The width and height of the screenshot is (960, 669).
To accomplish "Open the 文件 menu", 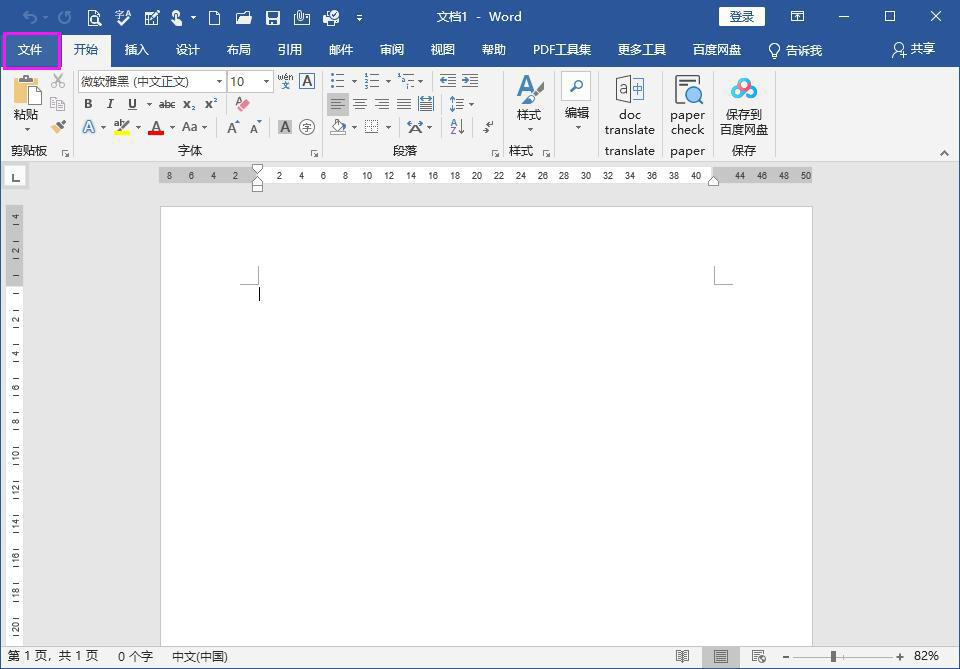I will click(x=31, y=49).
